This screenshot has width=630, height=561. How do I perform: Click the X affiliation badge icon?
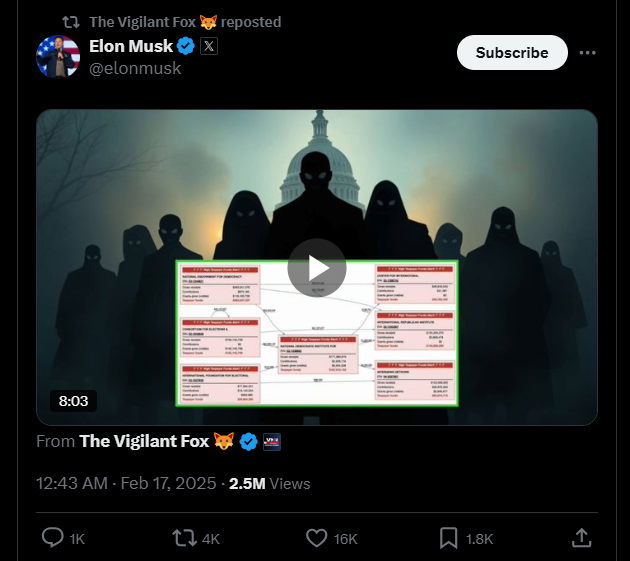click(209, 46)
